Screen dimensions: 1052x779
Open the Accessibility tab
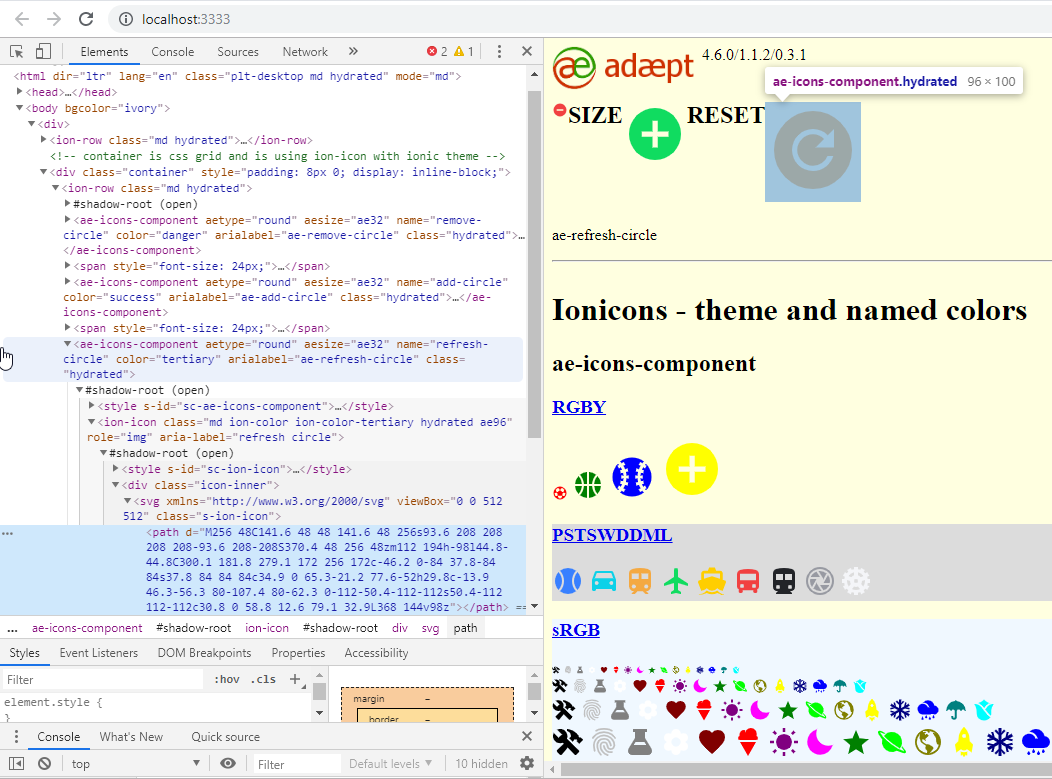(x=376, y=653)
